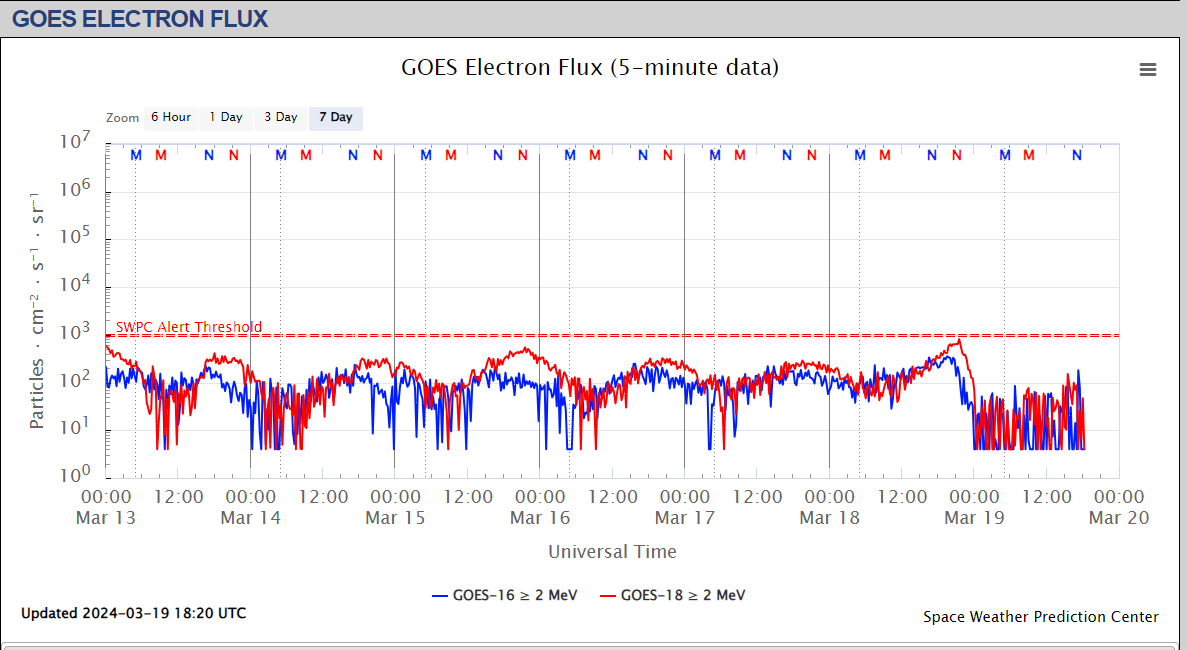Viewport: 1187px width, 650px height.
Task: Click the chart title GOES Electron Flux (5-minute data)
Action: tap(590, 67)
